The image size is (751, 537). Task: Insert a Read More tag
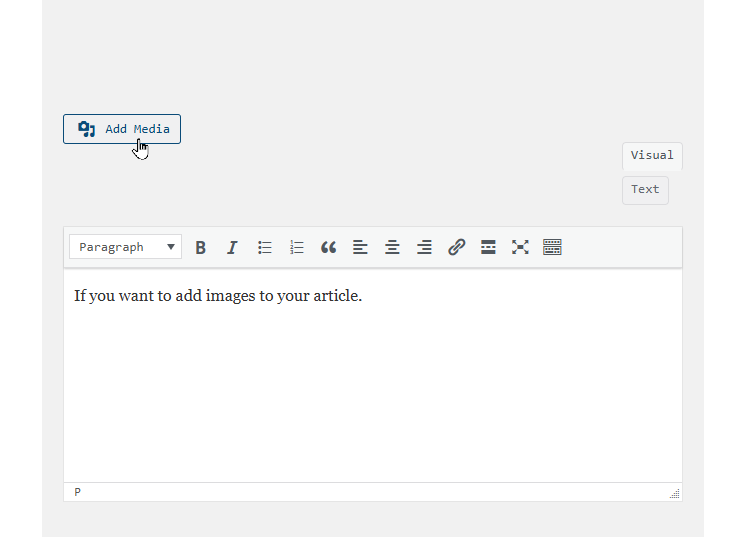(x=488, y=247)
